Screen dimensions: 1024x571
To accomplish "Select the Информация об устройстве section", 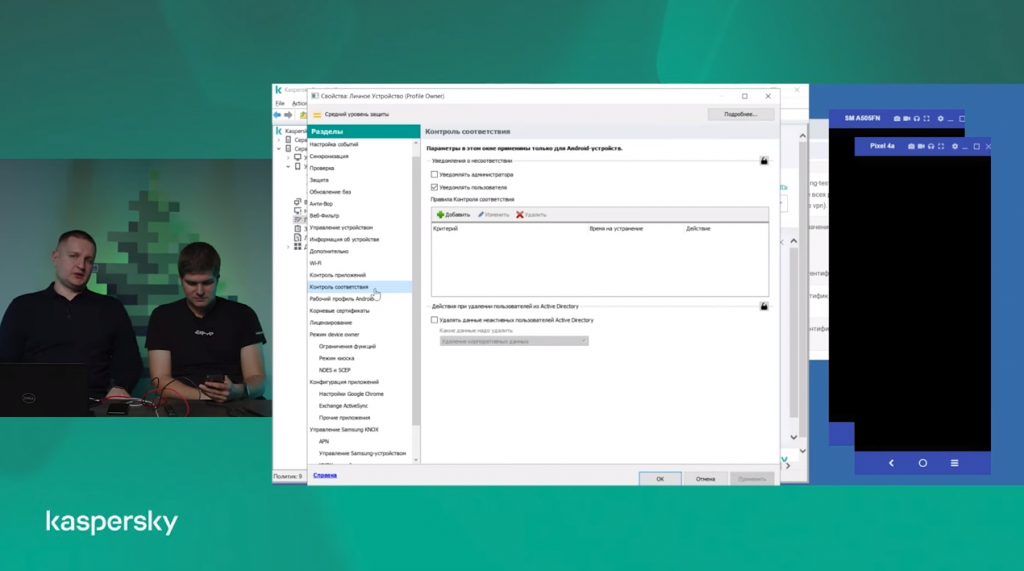I will (344, 239).
